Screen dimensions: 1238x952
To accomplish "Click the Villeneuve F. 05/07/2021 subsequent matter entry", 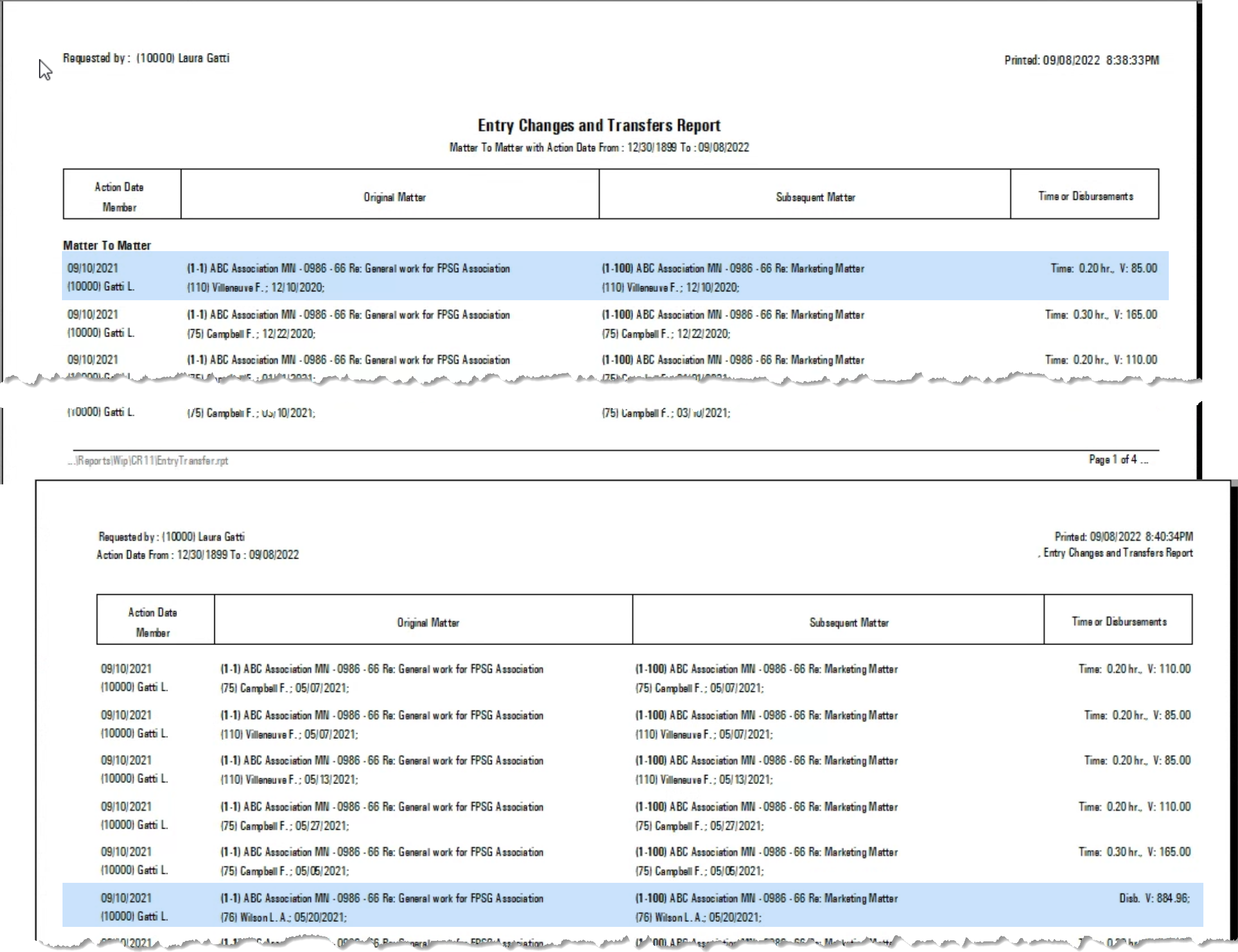I will tap(766, 725).
